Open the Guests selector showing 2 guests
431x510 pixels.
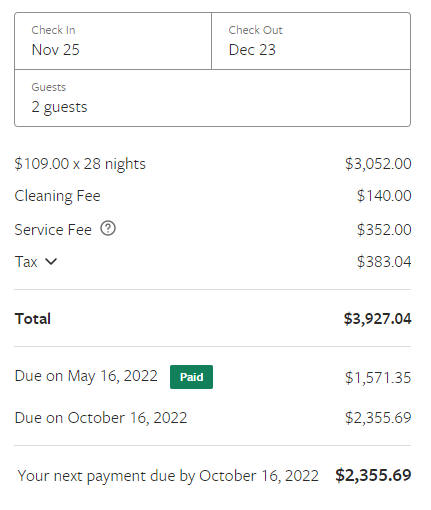tap(212, 98)
